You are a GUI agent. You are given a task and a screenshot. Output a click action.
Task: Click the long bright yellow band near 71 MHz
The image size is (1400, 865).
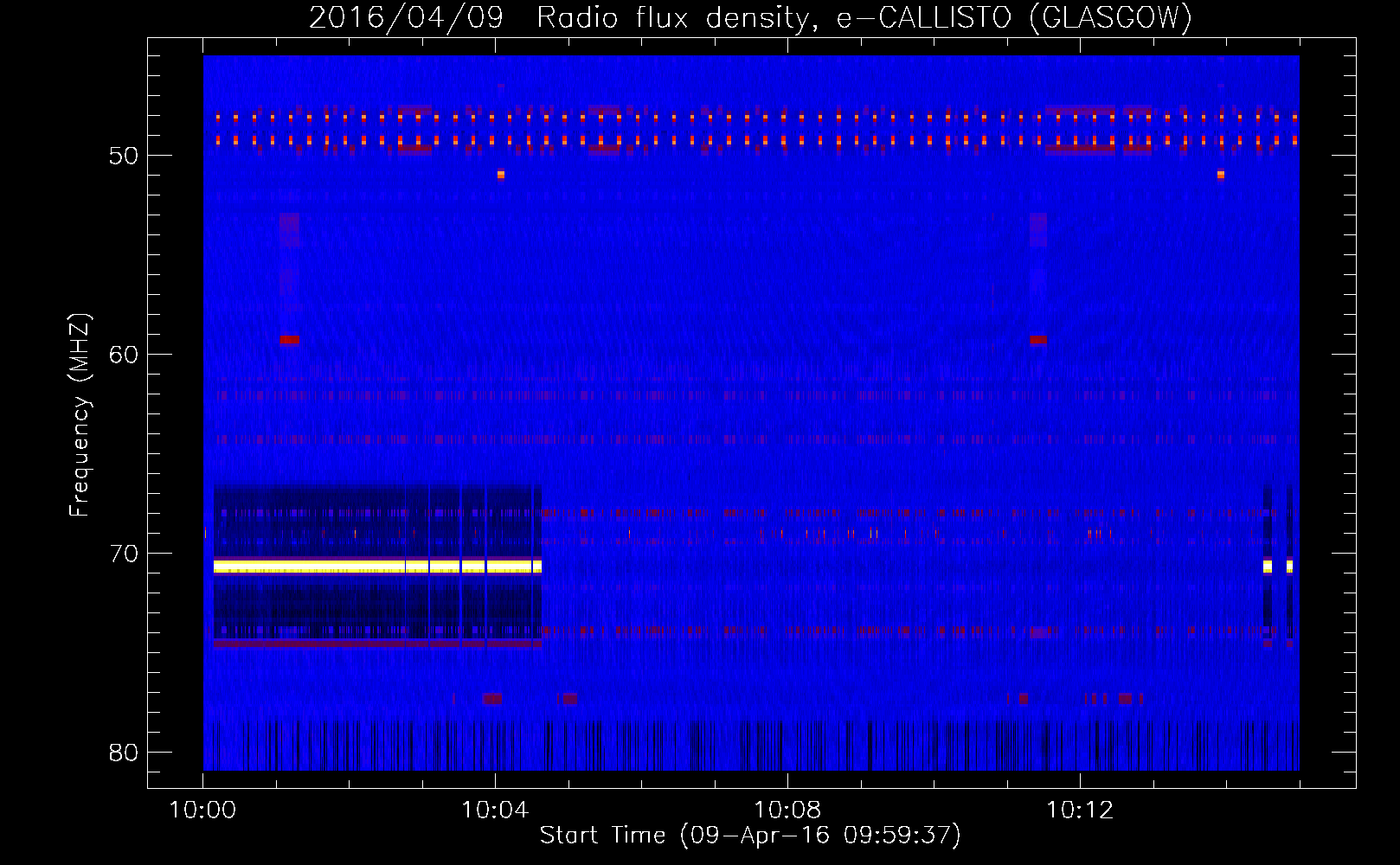click(x=377, y=567)
